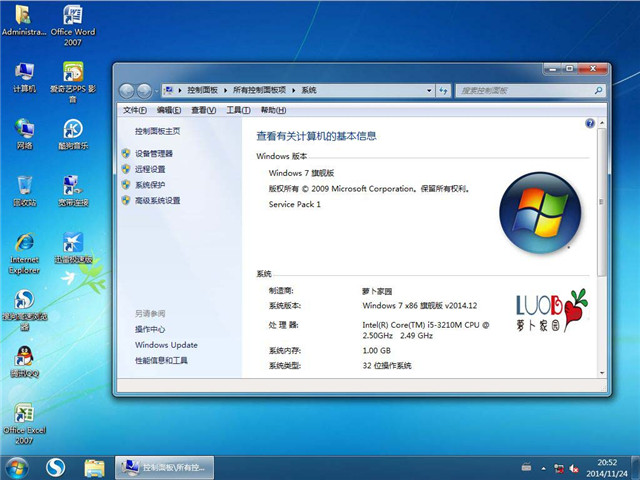This screenshot has width=640, height=480.
Task: Open the 文件(F) menu
Action: [x=135, y=110]
